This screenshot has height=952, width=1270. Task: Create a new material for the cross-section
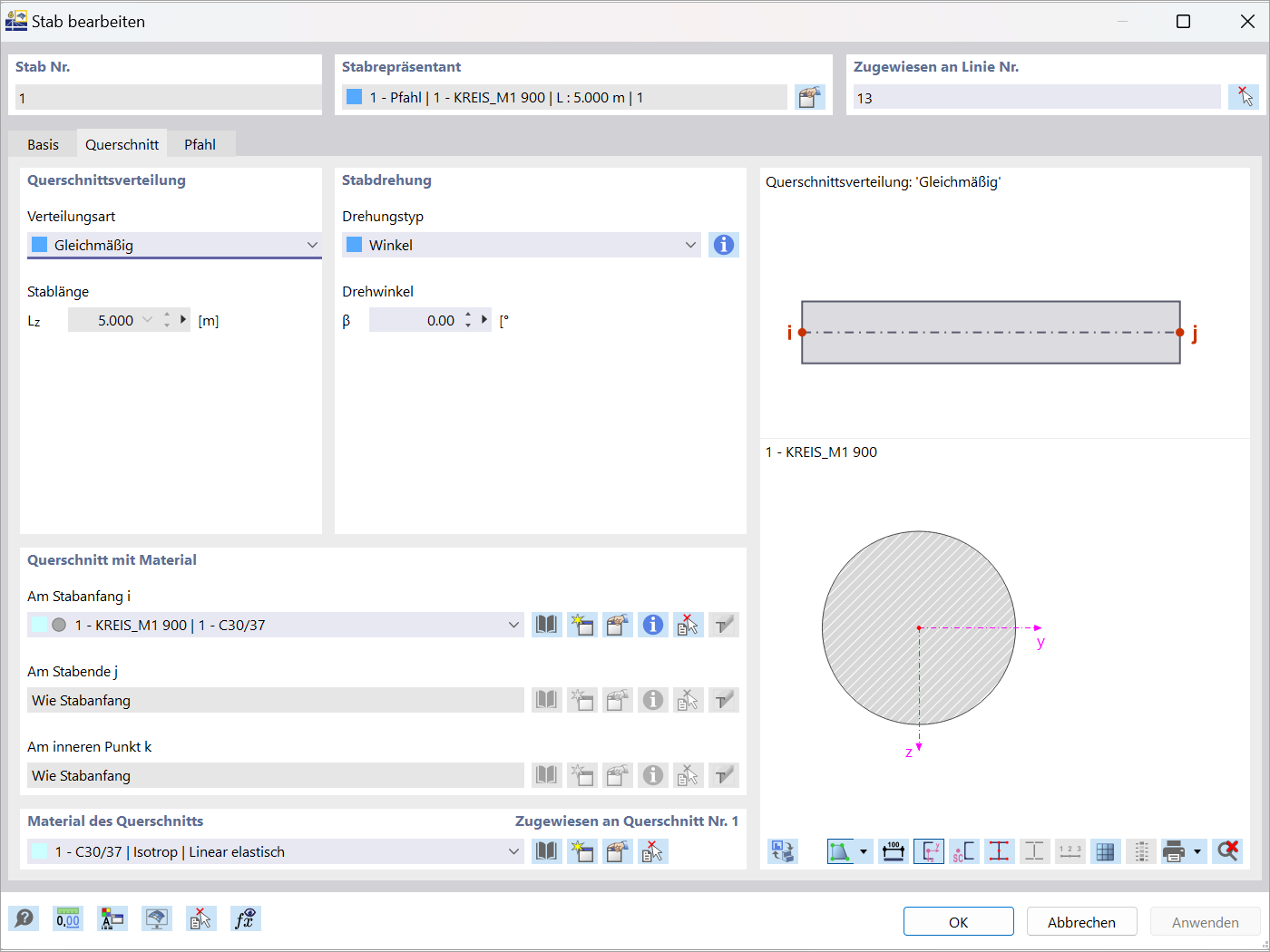[x=581, y=851]
